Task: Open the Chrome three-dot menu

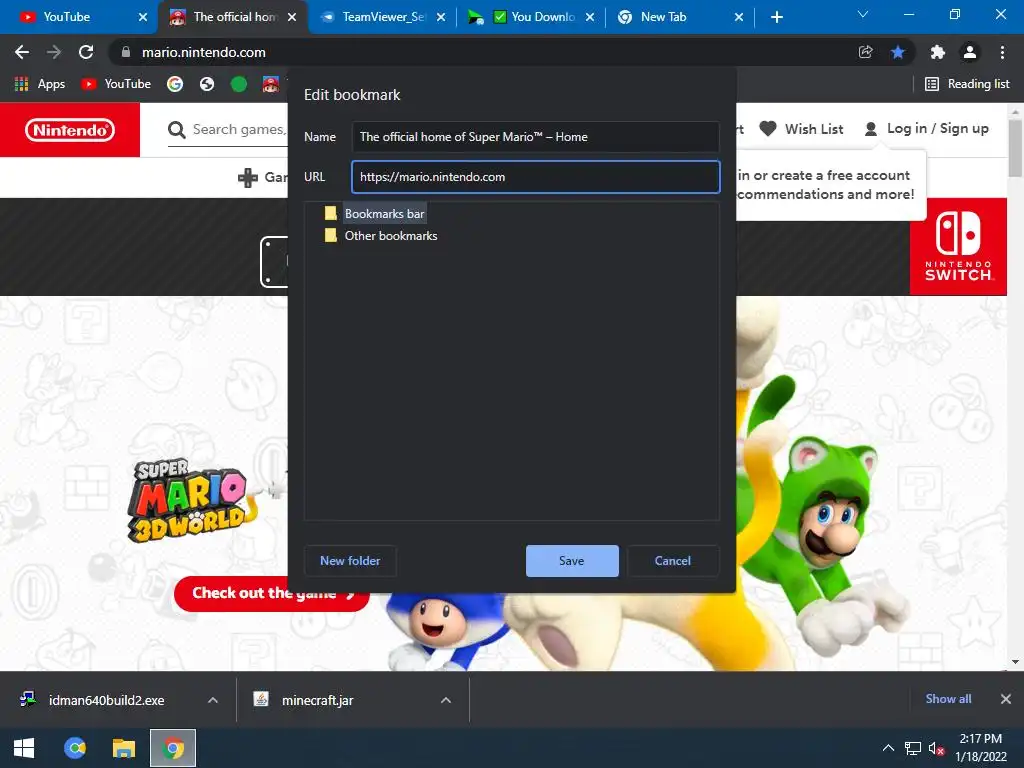Action: [1002, 52]
